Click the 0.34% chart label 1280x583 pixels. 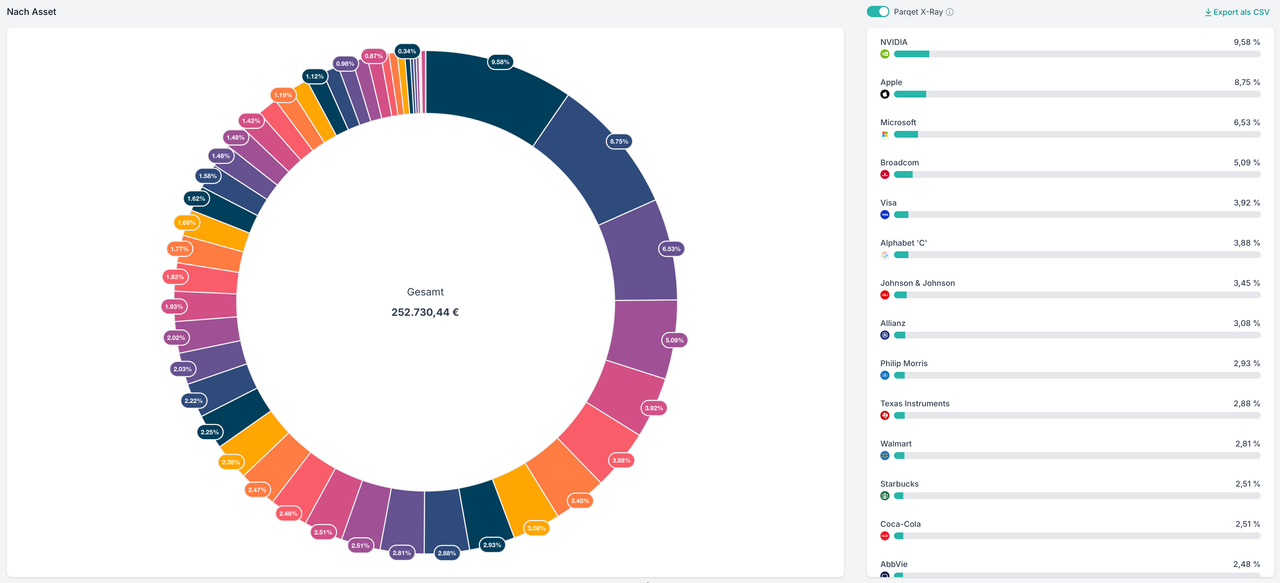click(407, 50)
